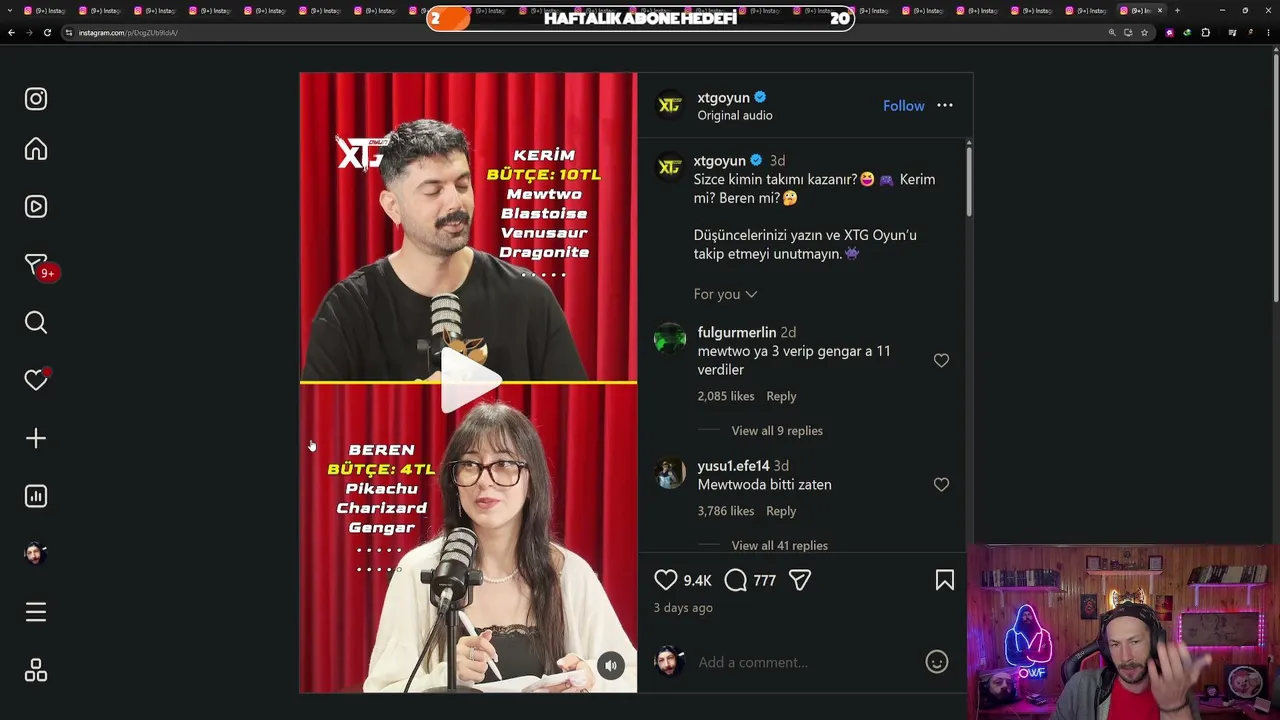Open the post's three-dot options menu
This screenshot has height=720, width=1280.
945,105
